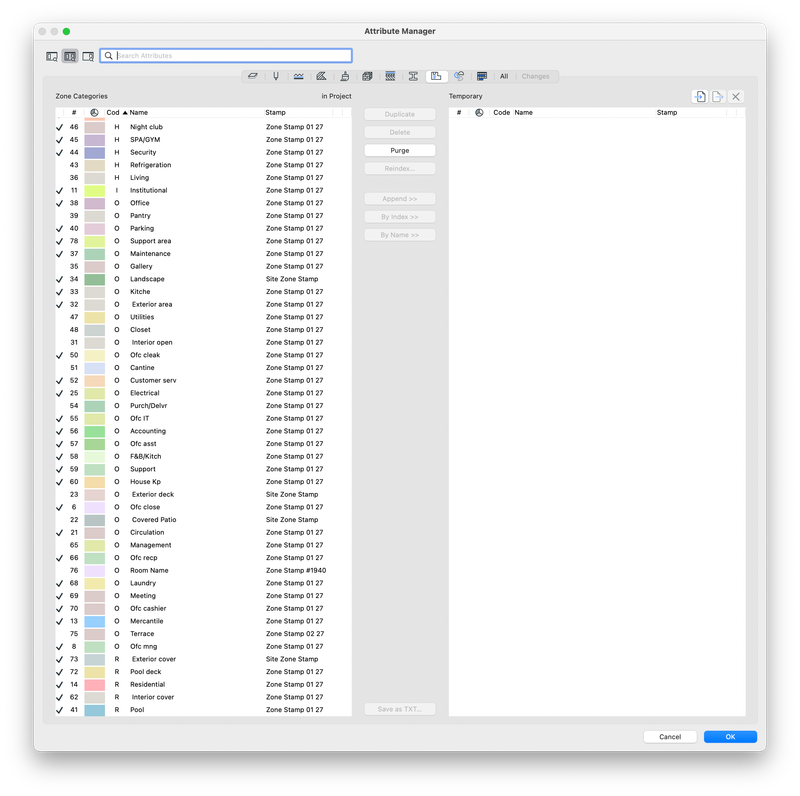800x796 pixels.
Task: Show only the project list layout
Action: [52, 56]
